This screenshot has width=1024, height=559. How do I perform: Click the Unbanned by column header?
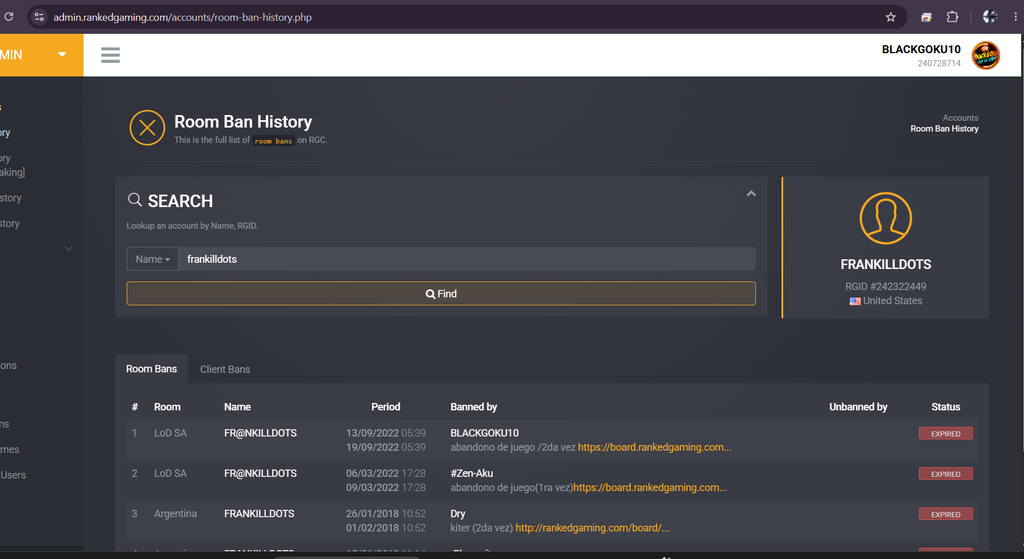(858, 407)
